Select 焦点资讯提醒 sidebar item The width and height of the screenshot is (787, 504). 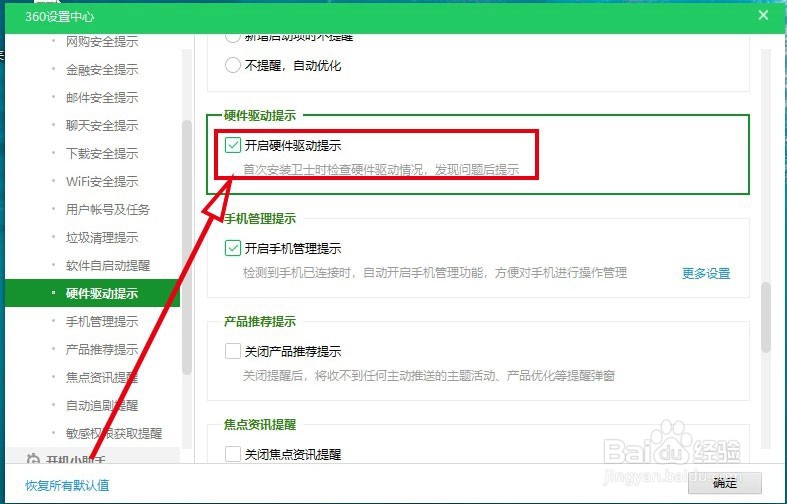click(102, 377)
